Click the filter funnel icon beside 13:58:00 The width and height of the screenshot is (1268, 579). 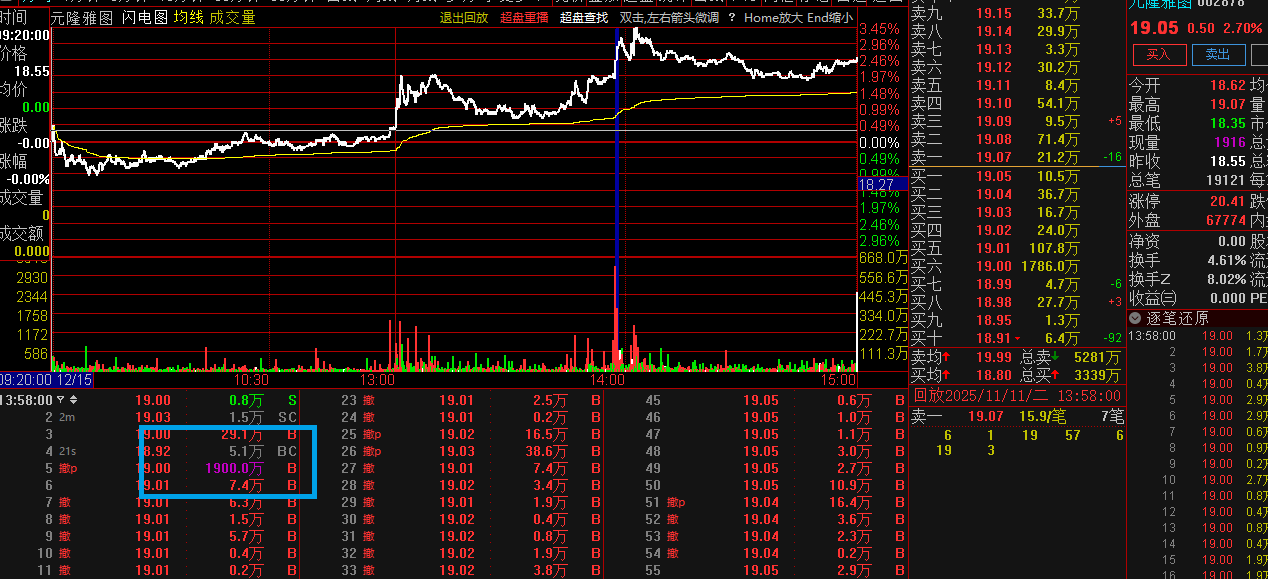pos(60,400)
